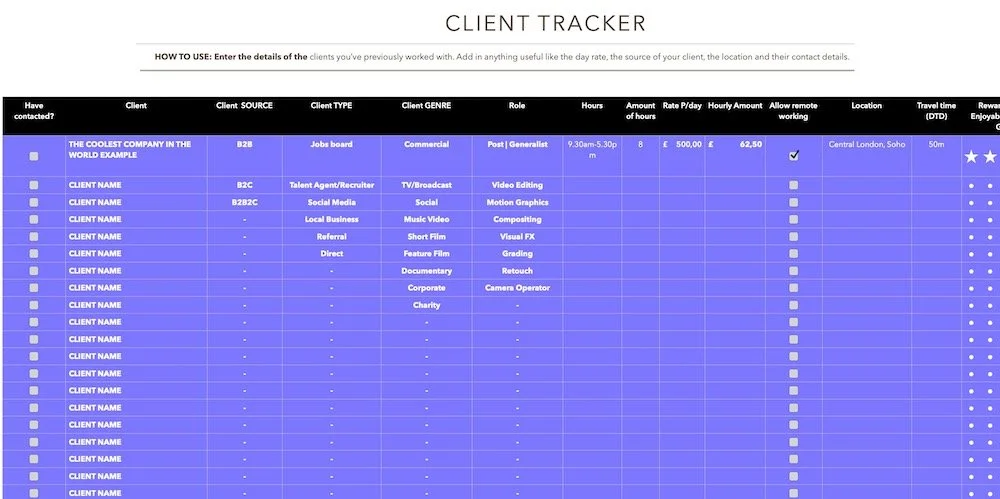Select the 'Local Business' type cell

pyautogui.click(x=331, y=220)
